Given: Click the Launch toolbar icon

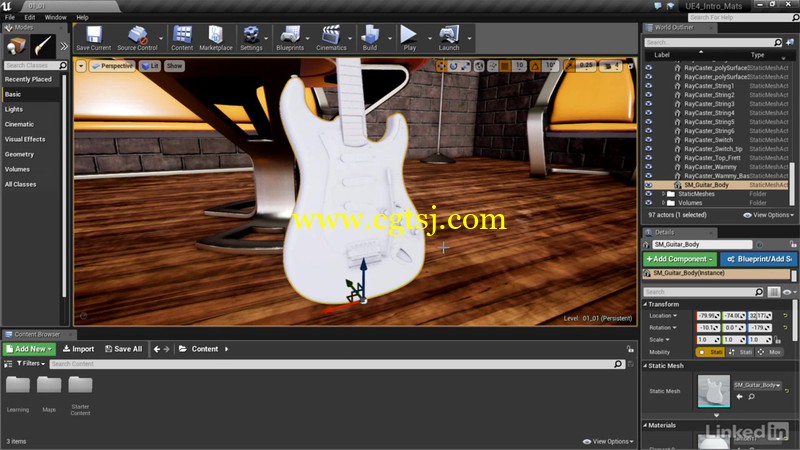Looking at the screenshot, I should tap(449, 38).
